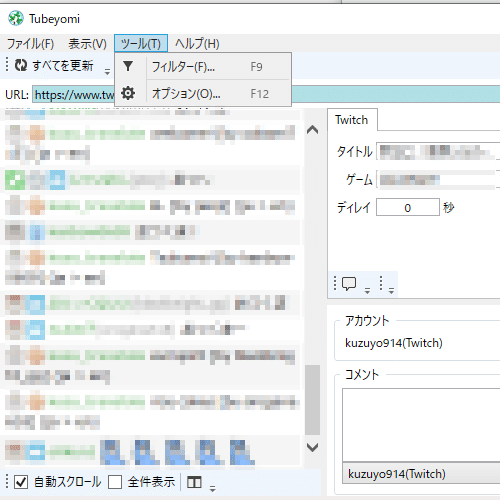Click the ディレイ seconds field
The height and width of the screenshot is (500, 500).
coord(408,207)
